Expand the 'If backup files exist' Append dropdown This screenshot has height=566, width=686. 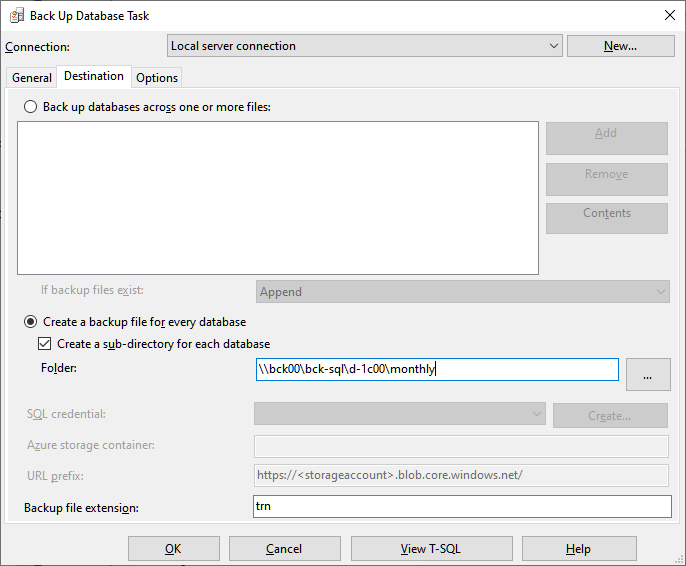pyautogui.click(x=462, y=292)
